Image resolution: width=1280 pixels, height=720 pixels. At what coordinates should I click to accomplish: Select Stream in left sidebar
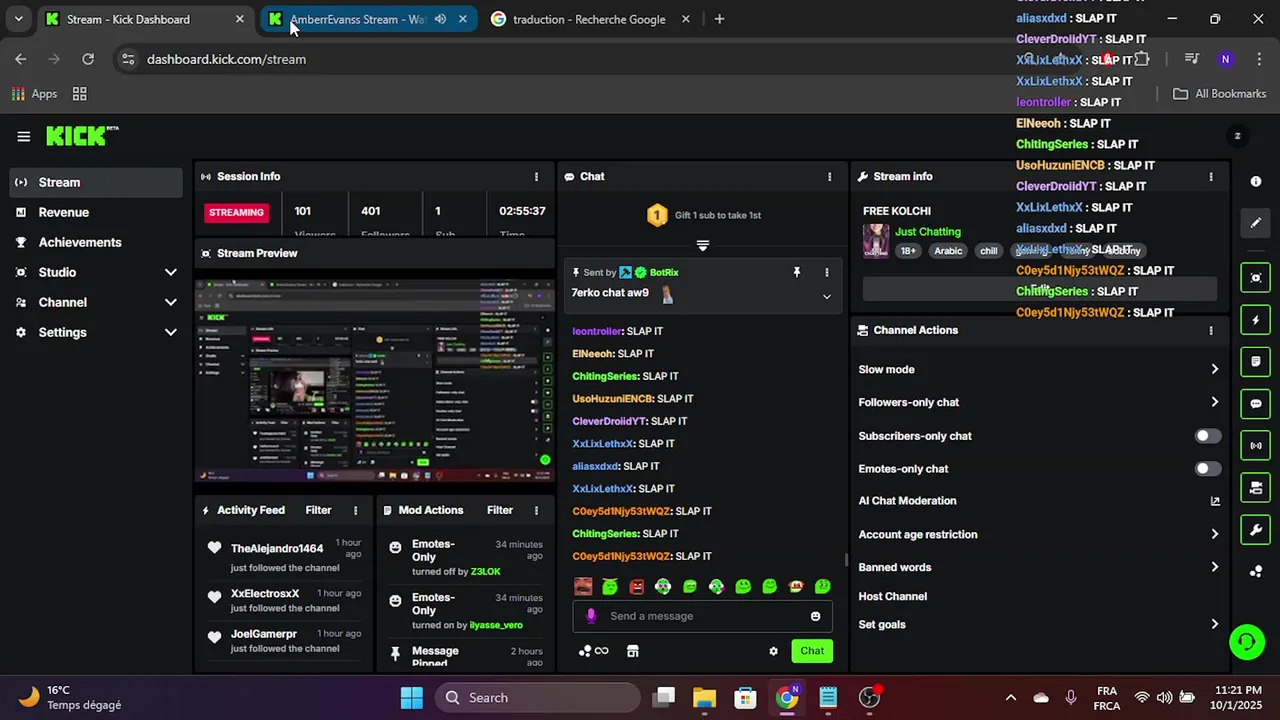tap(96, 182)
